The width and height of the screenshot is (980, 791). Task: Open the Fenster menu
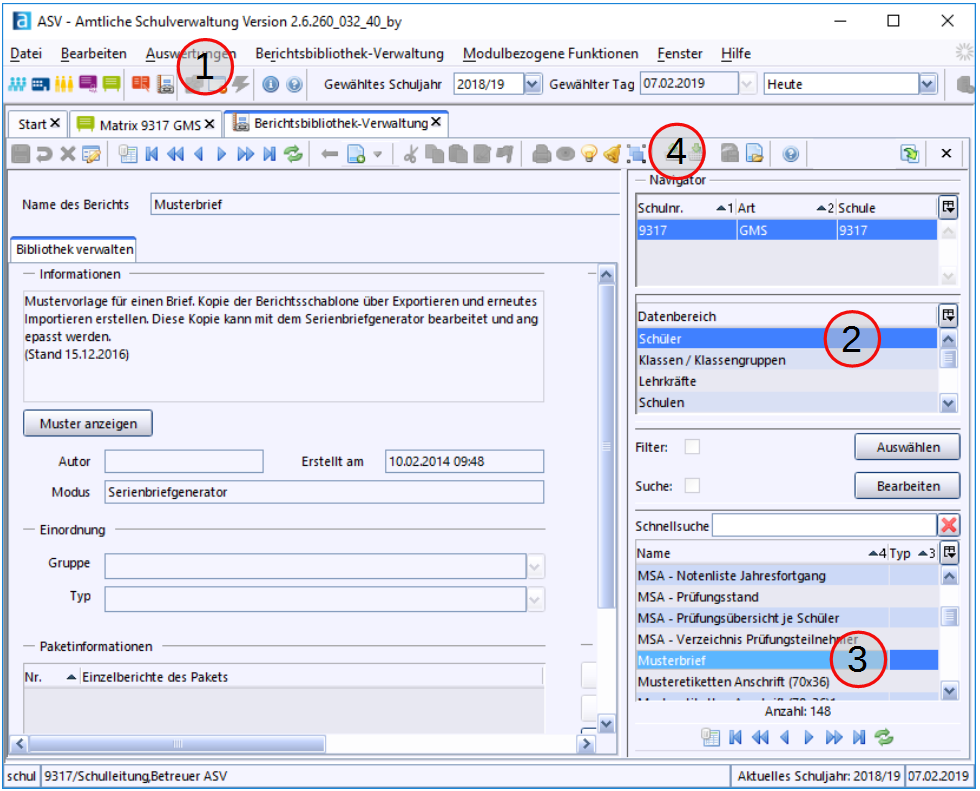tap(679, 54)
